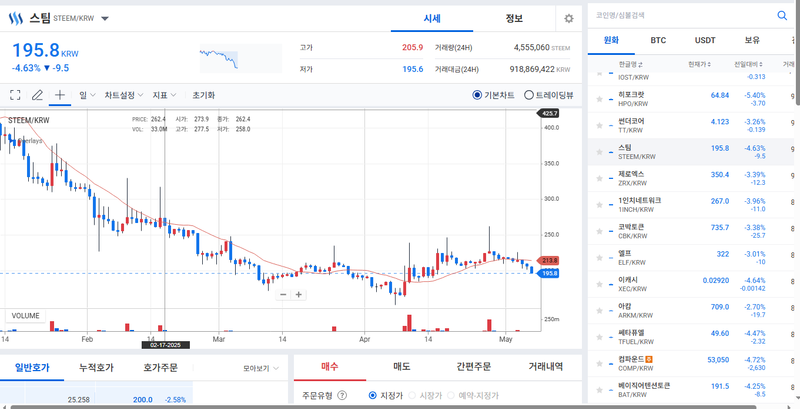Zoom out the chart with minus button
This screenshot has width=800, height=409.
(x=283, y=294)
